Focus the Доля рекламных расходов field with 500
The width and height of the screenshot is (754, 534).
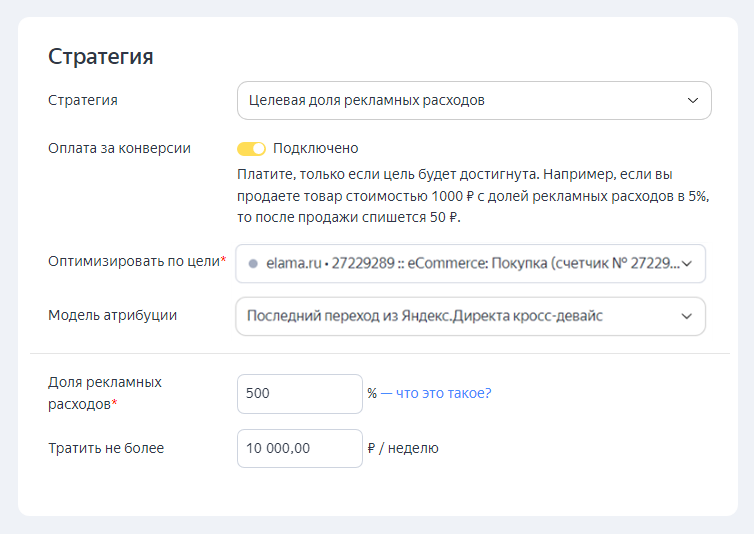[x=299, y=394]
